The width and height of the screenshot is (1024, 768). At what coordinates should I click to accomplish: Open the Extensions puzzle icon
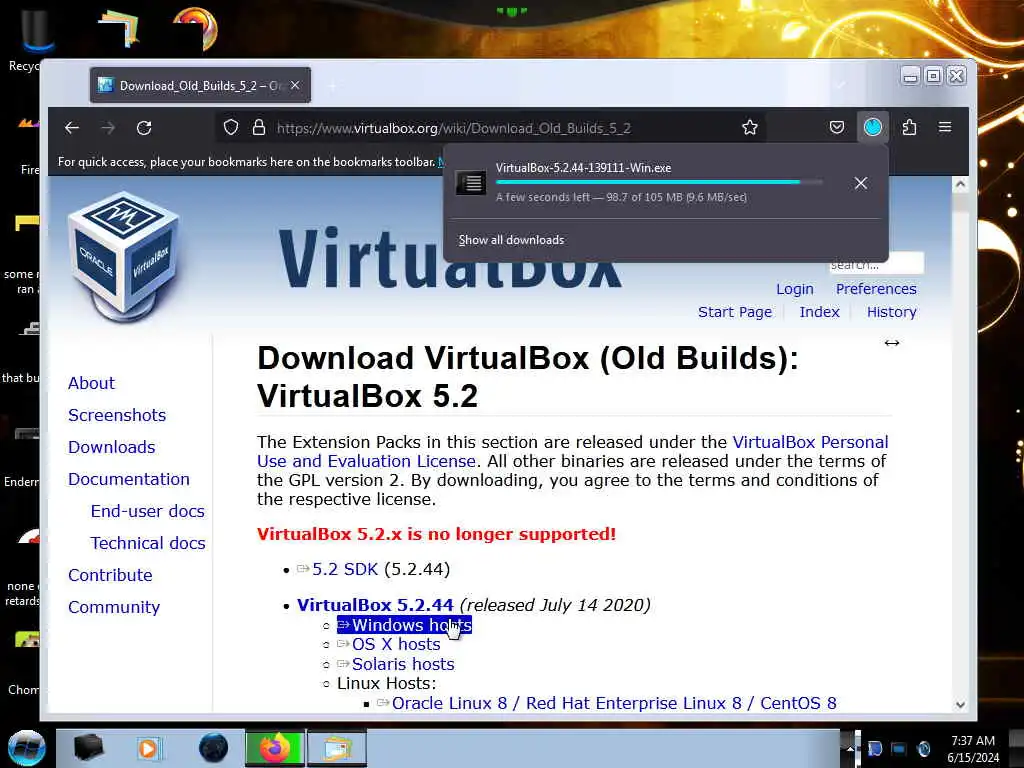(909, 127)
